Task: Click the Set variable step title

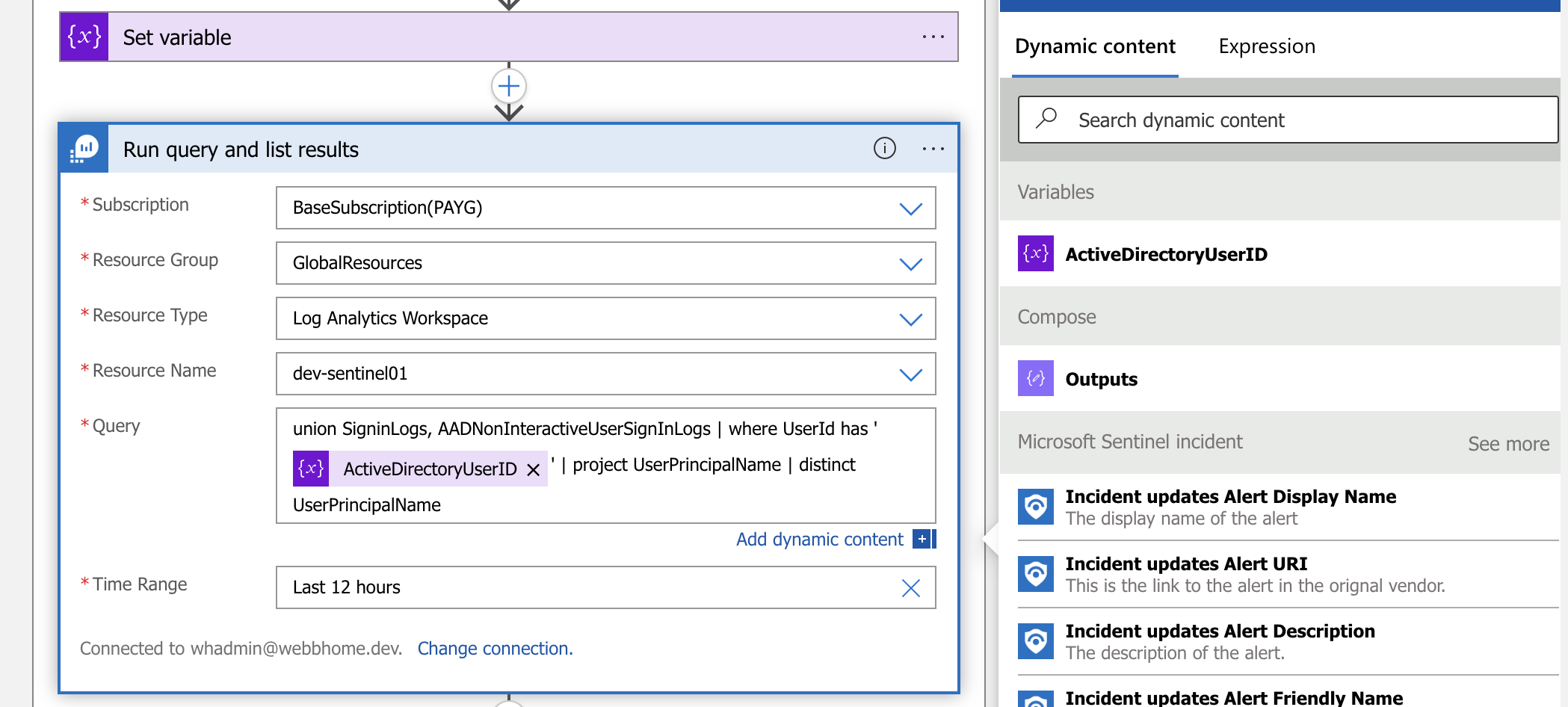Action: (177, 37)
